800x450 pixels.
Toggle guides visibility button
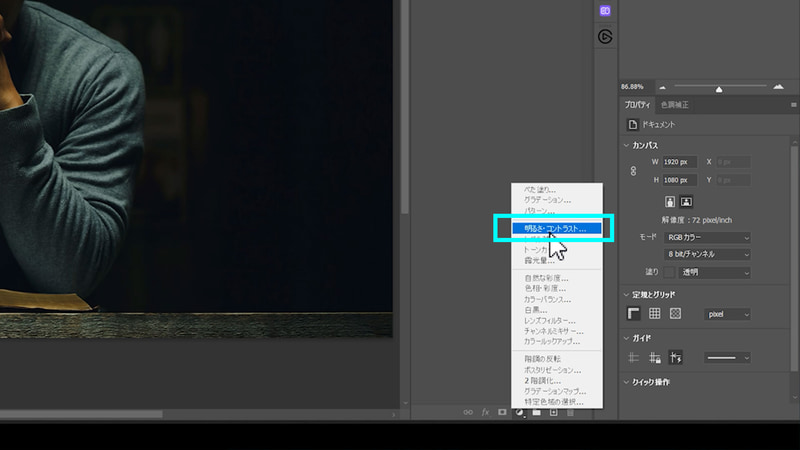[633, 358]
